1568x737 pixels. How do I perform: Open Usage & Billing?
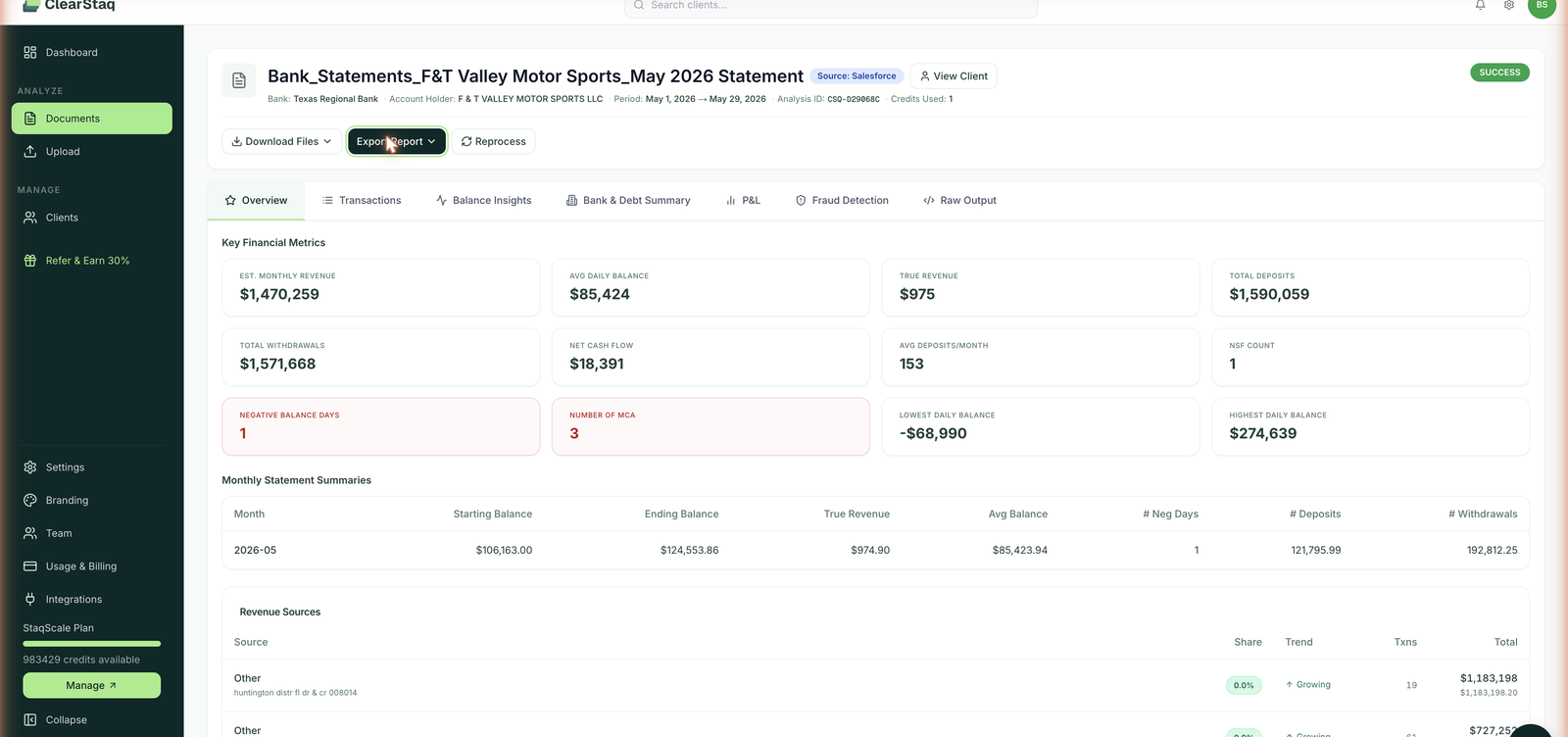(x=91, y=566)
